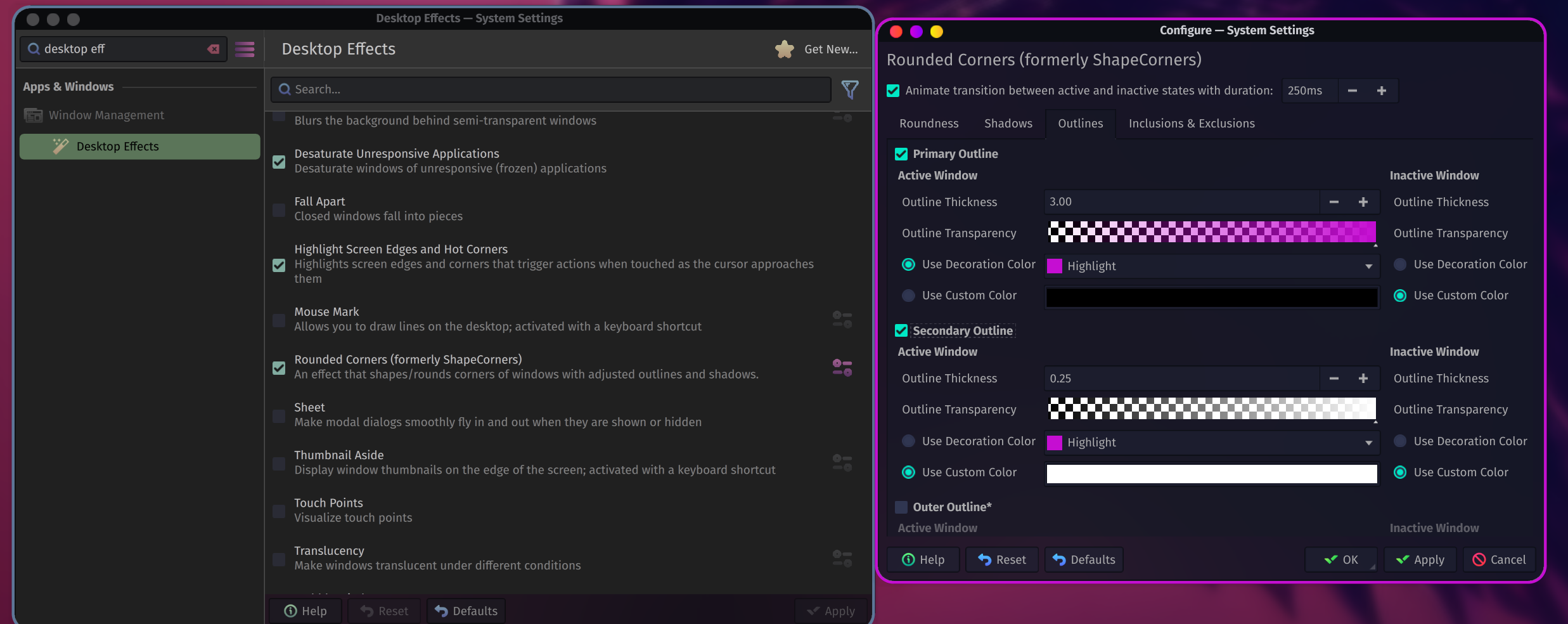Open configure icon for Rounded Corners effect
Viewport: 1568px width, 624px height.
pyautogui.click(x=842, y=367)
